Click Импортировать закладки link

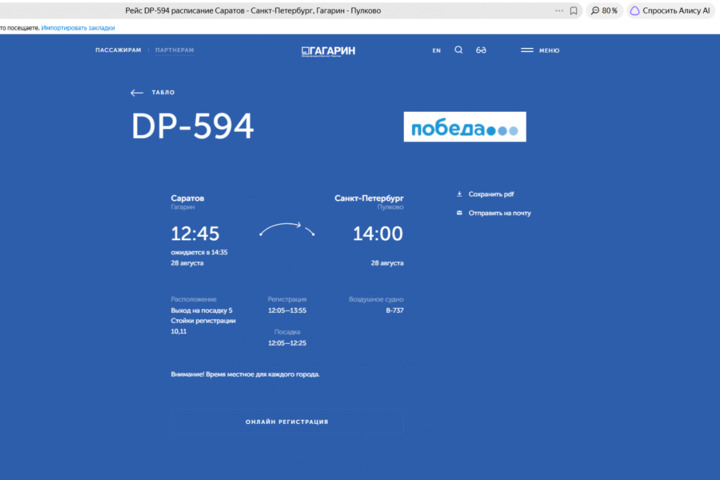[x=78, y=28]
